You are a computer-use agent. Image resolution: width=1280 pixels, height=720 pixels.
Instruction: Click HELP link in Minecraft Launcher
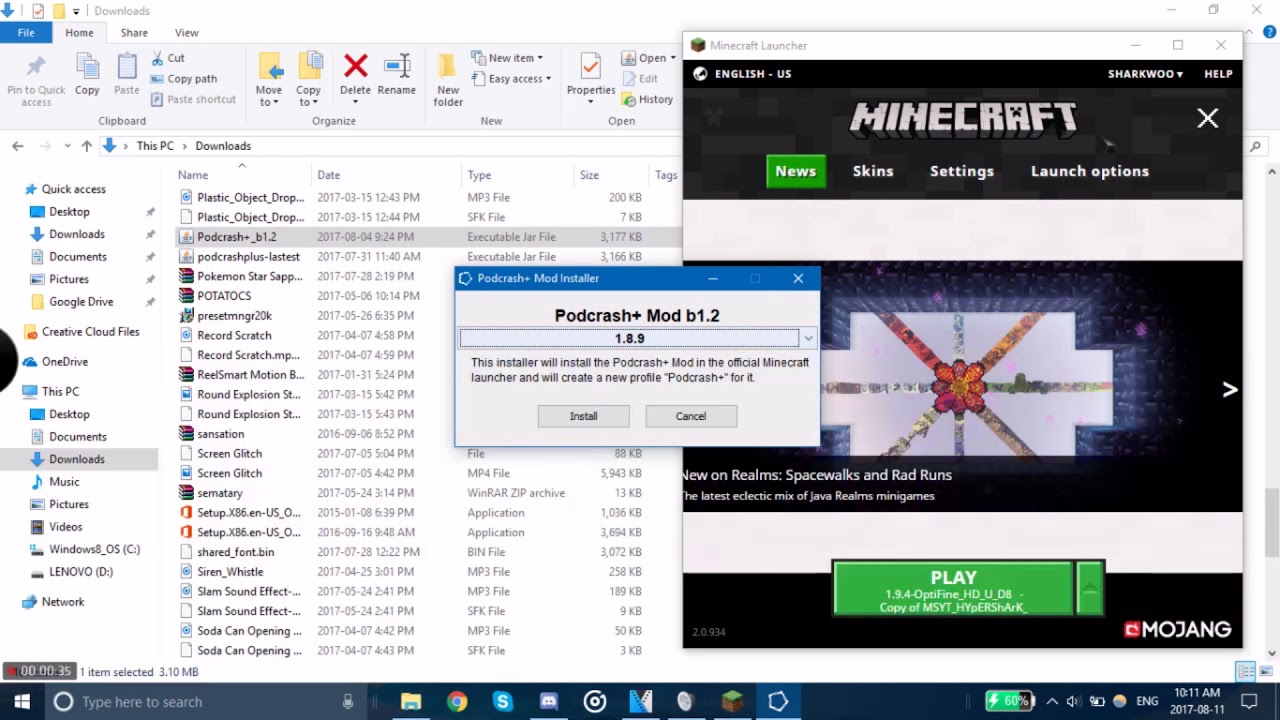click(1218, 74)
